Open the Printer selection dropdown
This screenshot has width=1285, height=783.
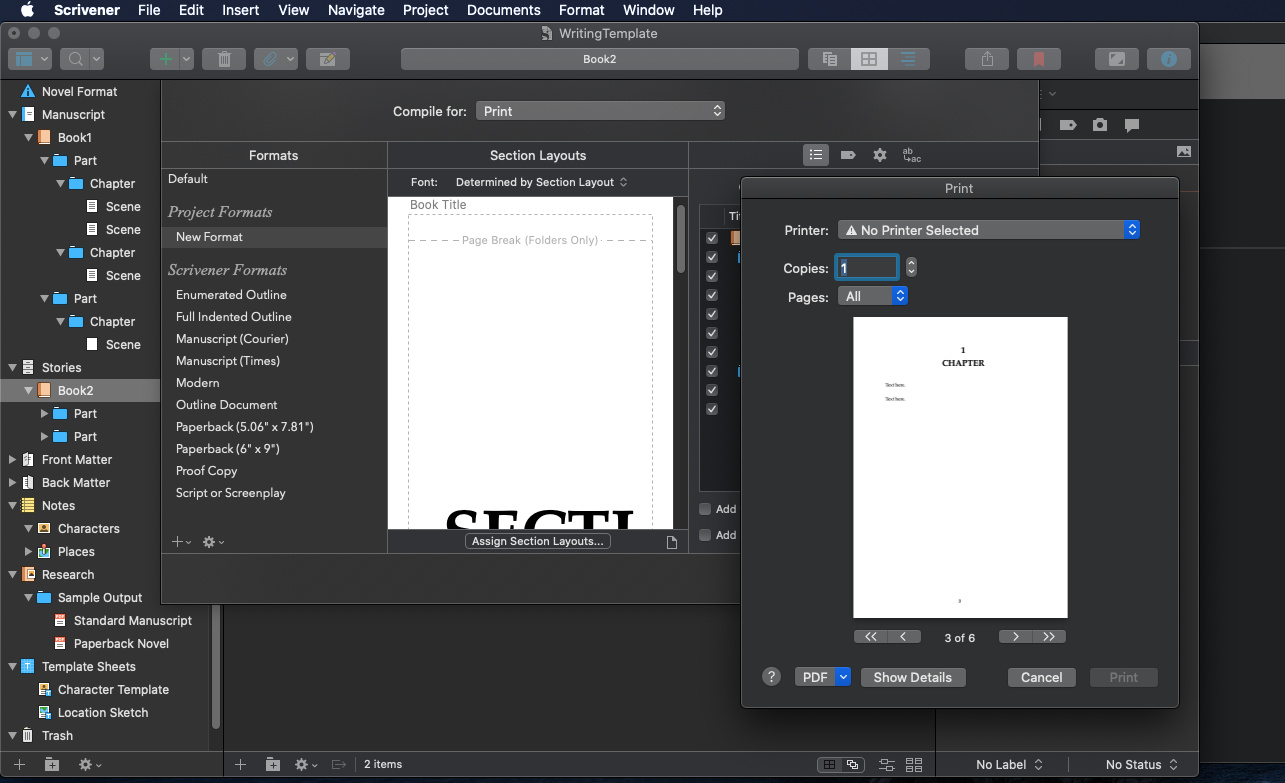(989, 230)
